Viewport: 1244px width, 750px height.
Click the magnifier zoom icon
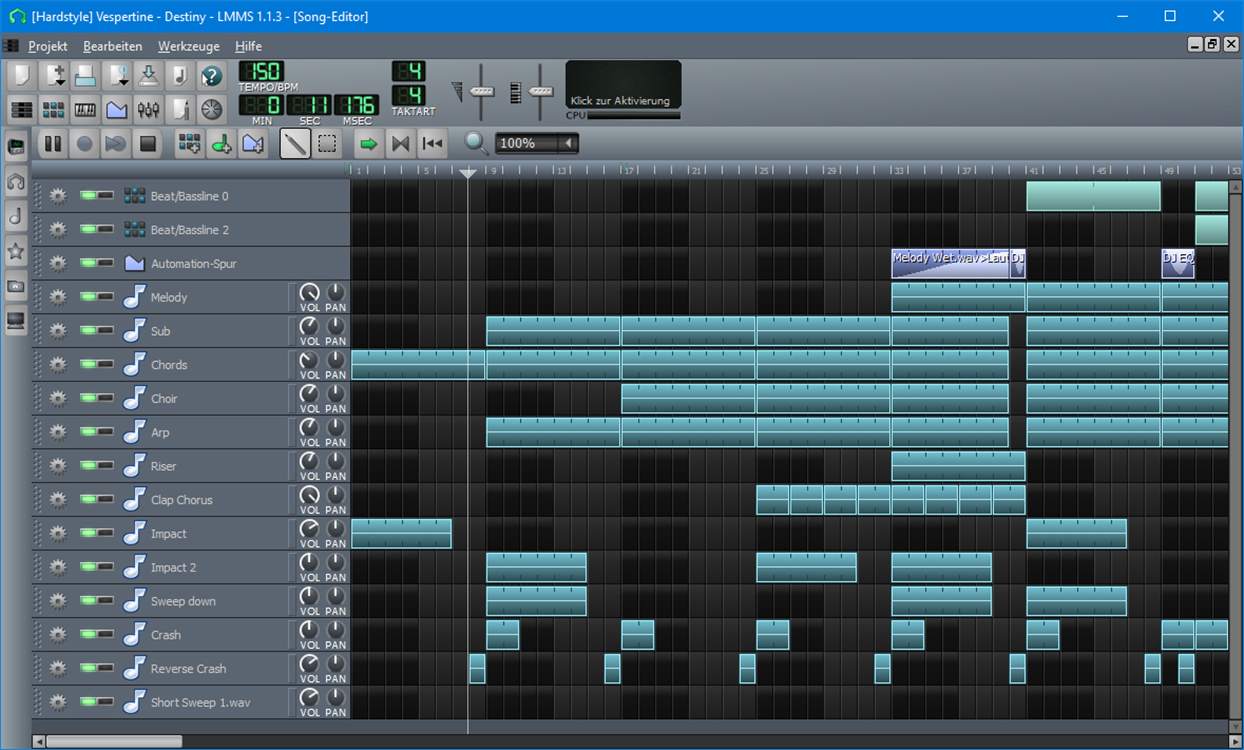[x=477, y=144]
